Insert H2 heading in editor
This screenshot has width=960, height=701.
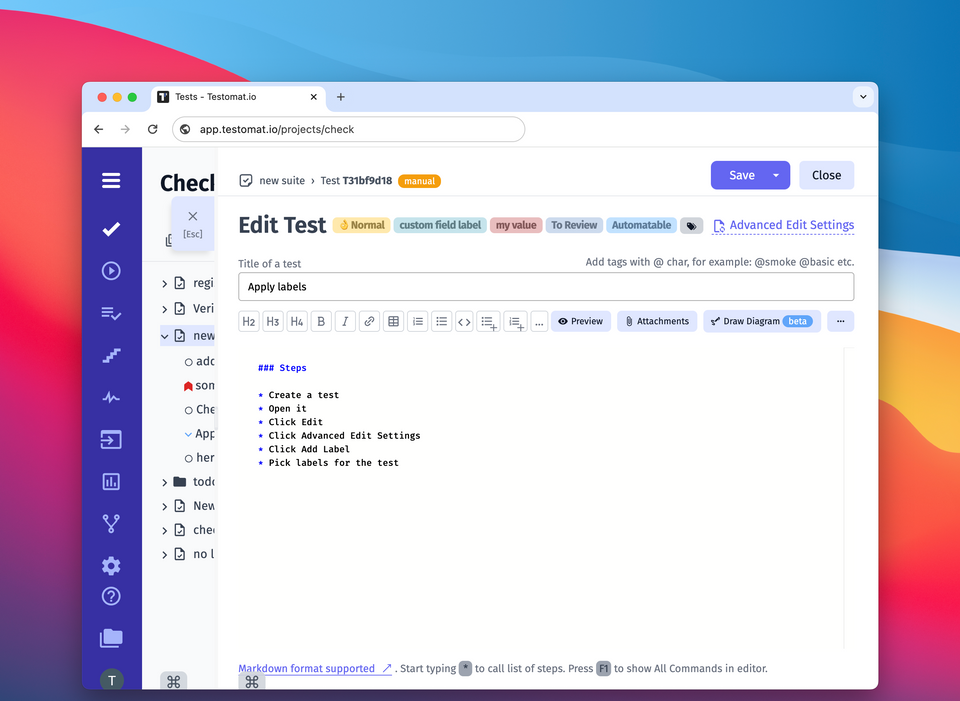coord(249,321)
